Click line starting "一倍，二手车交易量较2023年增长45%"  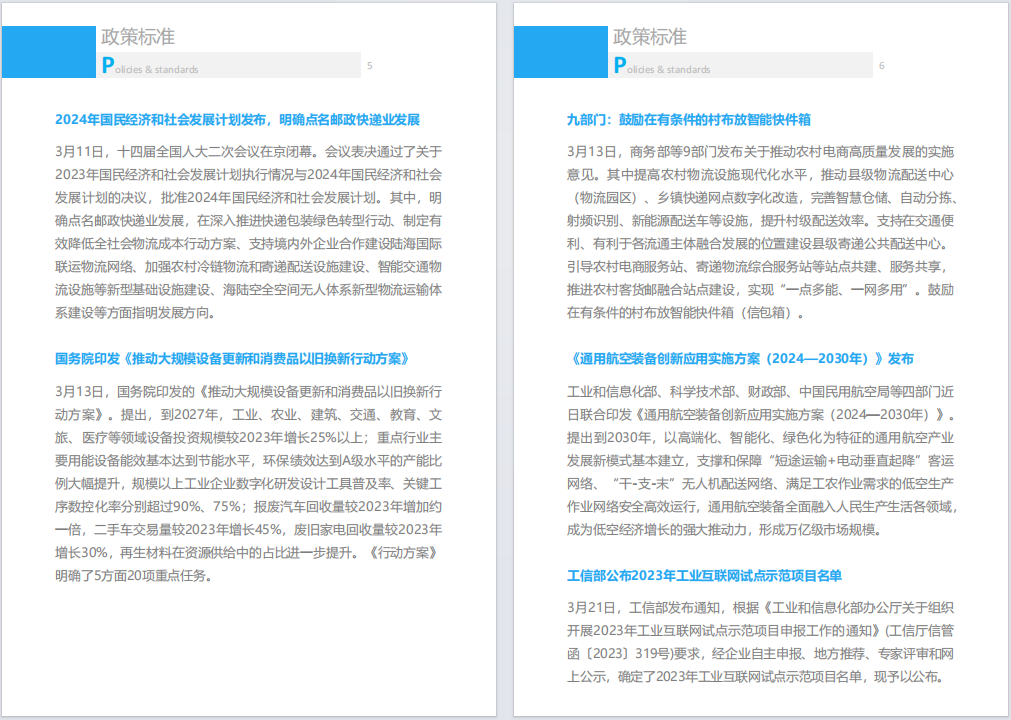coord(248,530)
